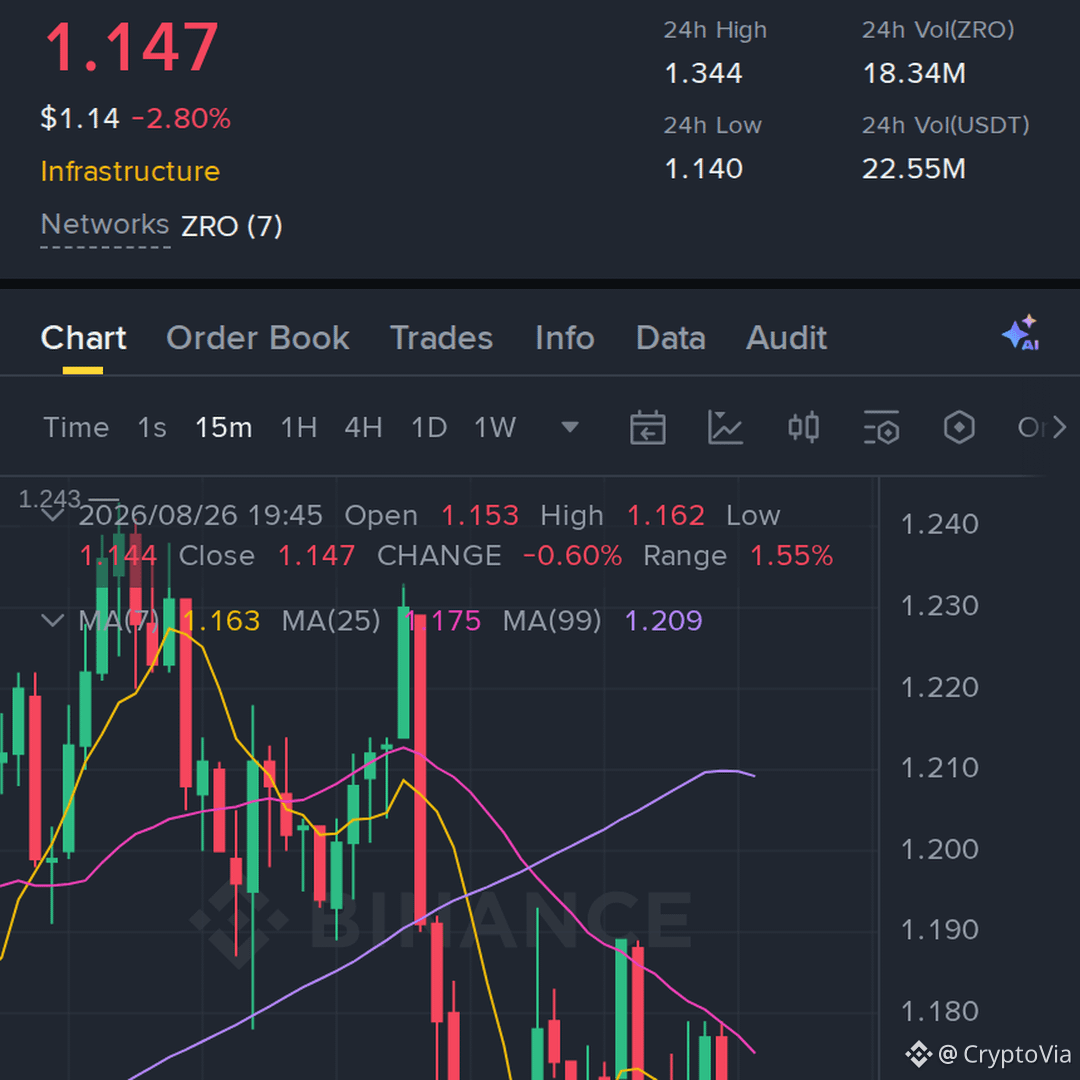Click the 24h Vol(USDT) value 22.55M
Image resolution: width=1080 pixels, height=1080 pixels.
[914, 169]
